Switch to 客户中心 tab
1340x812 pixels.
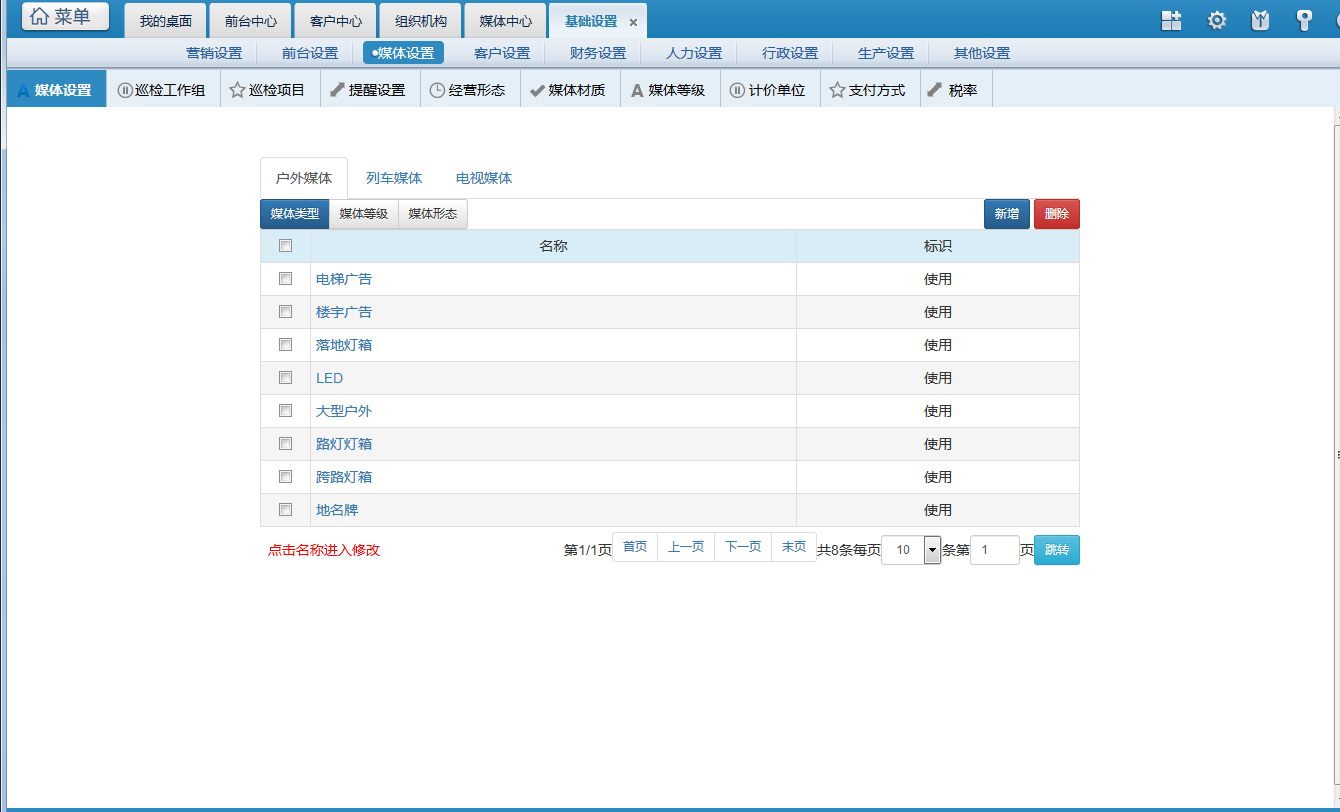(x=335, y=21)
